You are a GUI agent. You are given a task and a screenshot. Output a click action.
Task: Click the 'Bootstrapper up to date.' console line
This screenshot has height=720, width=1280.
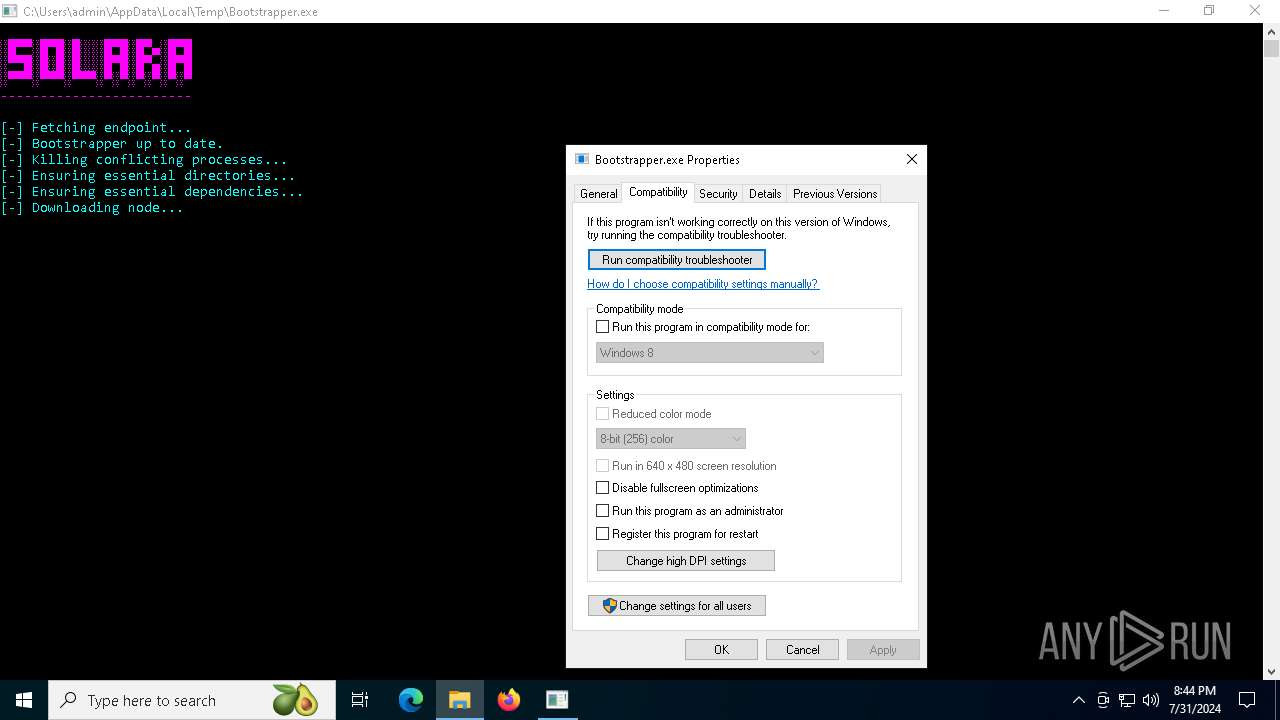pyautogui.click(x=112, y=144)
